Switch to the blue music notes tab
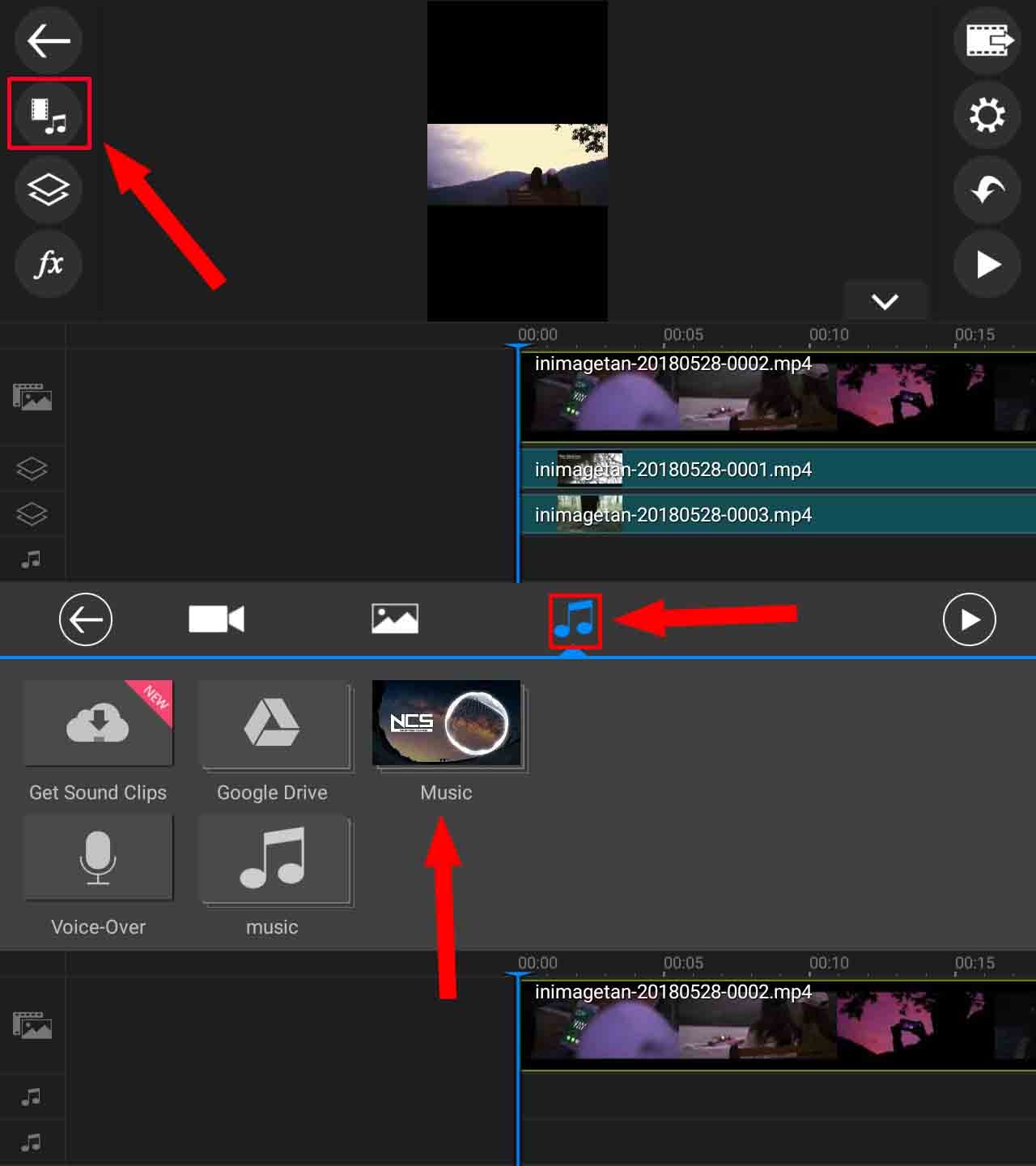The height and width of the screenshot is (1166, 1036). point(575,620)
